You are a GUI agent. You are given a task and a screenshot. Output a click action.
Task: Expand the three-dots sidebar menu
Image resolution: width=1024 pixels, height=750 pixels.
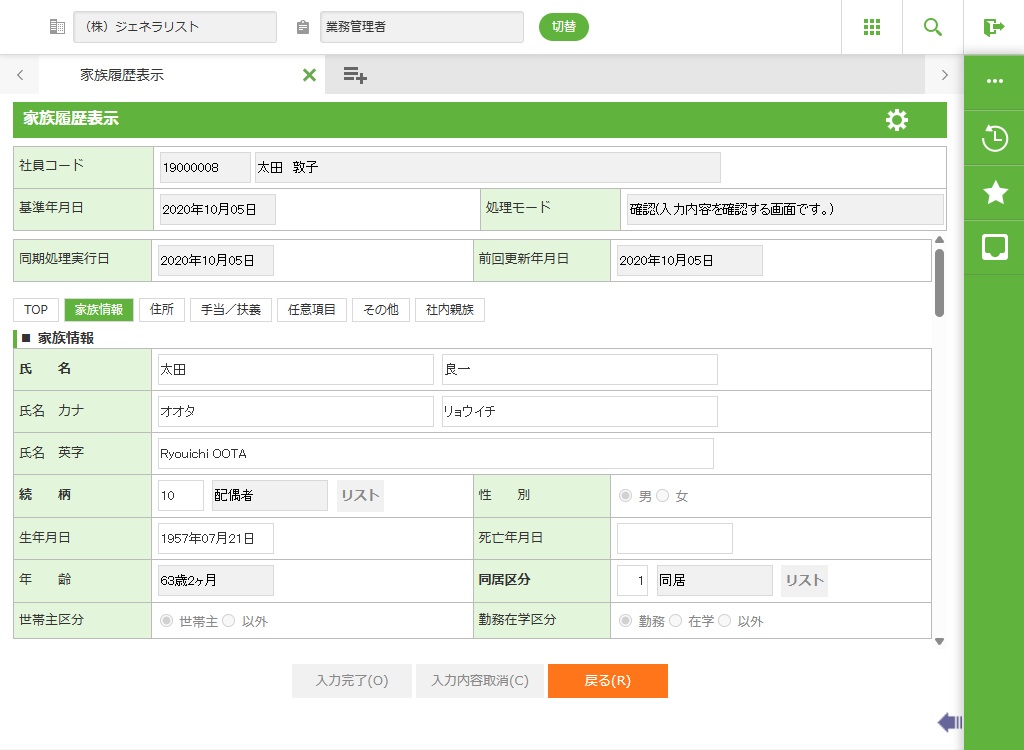click(994, 82)
